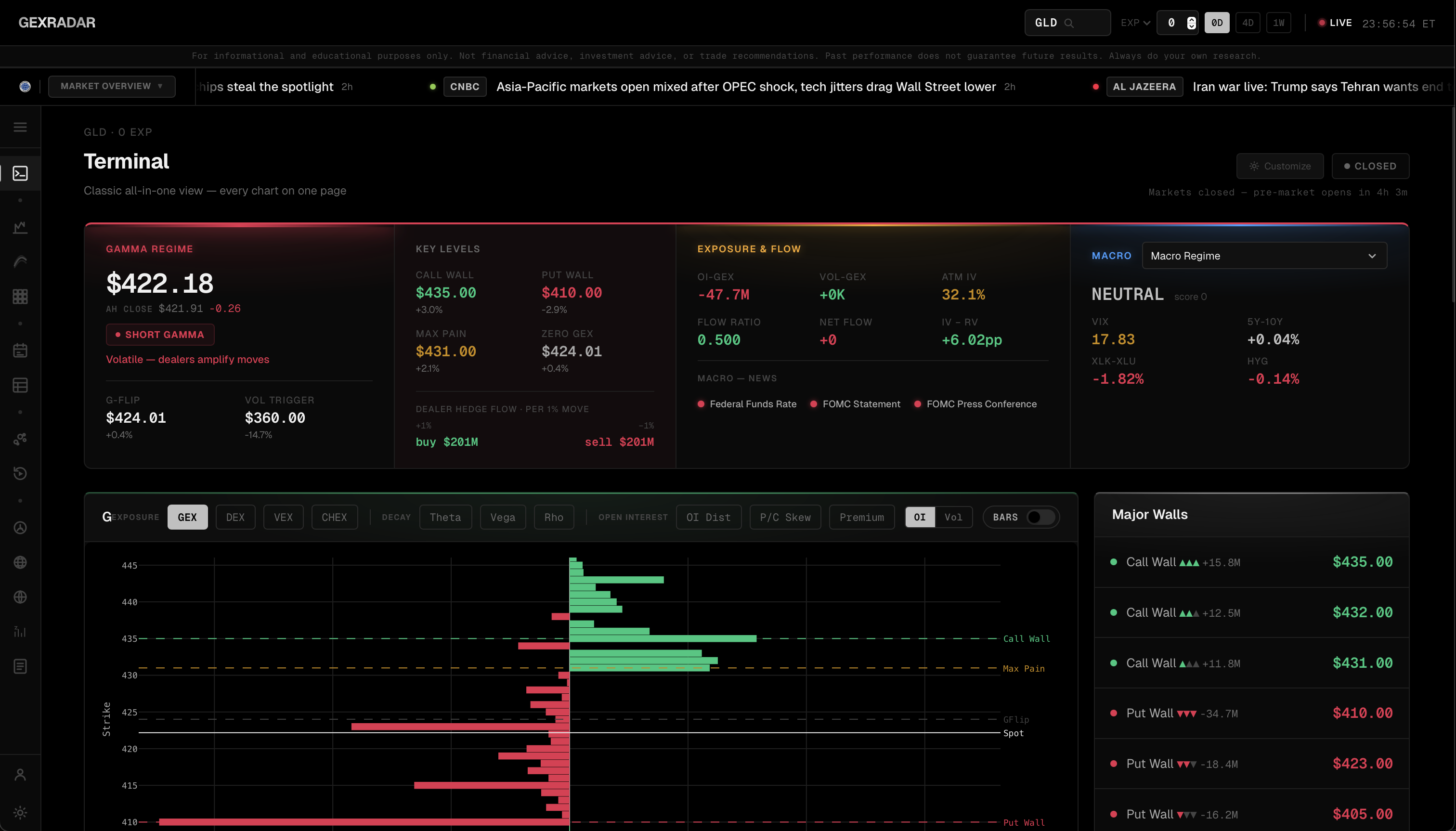This screenshot has height=831, width=1456.
Task: Open the document notes sidebar icon
Action: tap(20, 666)
